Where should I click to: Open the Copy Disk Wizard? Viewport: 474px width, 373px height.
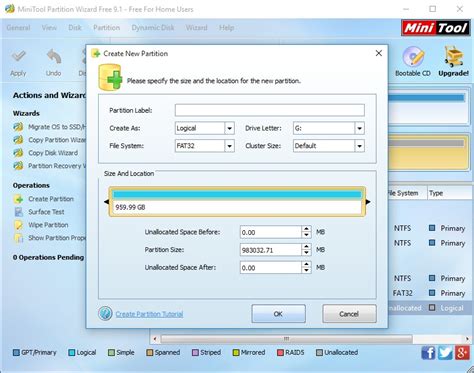46,153
